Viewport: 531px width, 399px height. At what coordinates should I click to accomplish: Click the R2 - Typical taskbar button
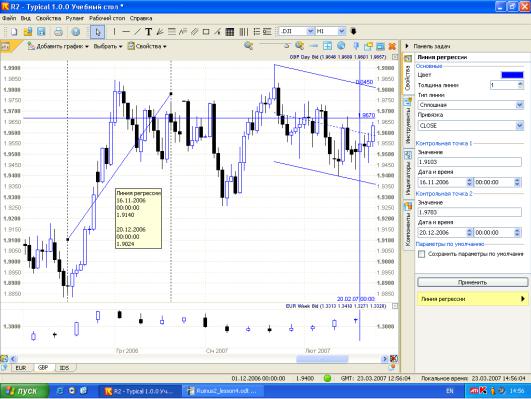tap(140, 391)
